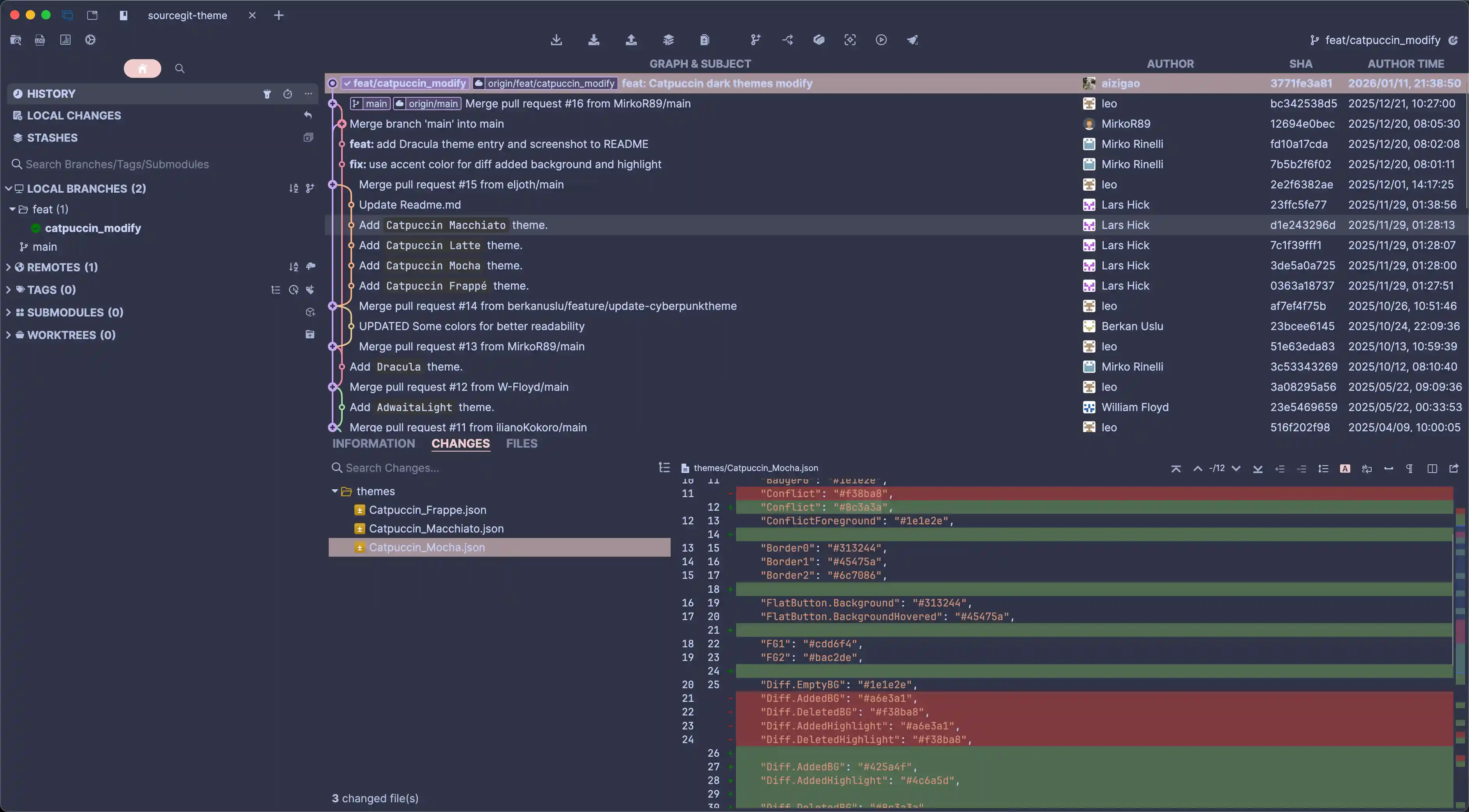Click the Fetch toolbar icon
The width and height of the screenshot is (1469, 812).
tap(557, 40)
